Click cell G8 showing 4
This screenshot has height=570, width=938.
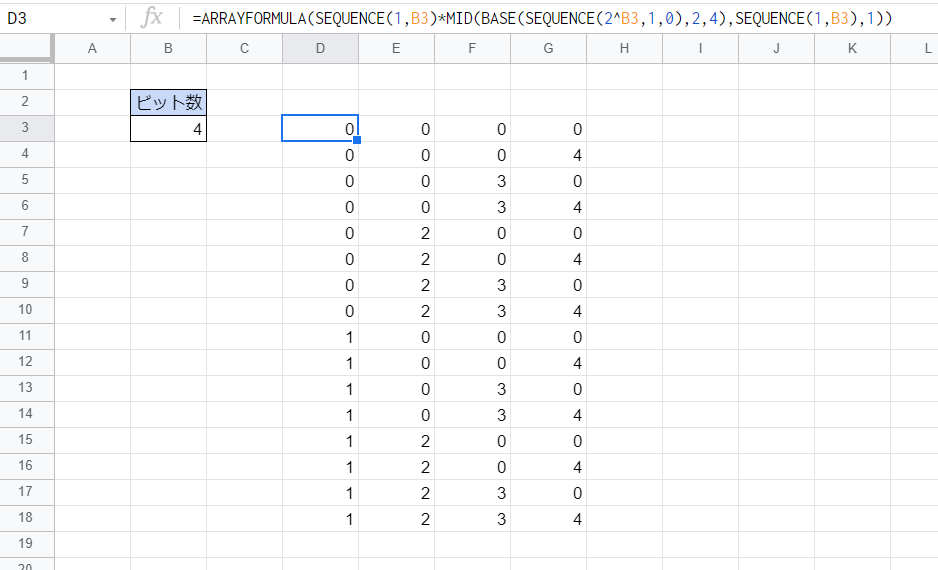tap(548, 259)
